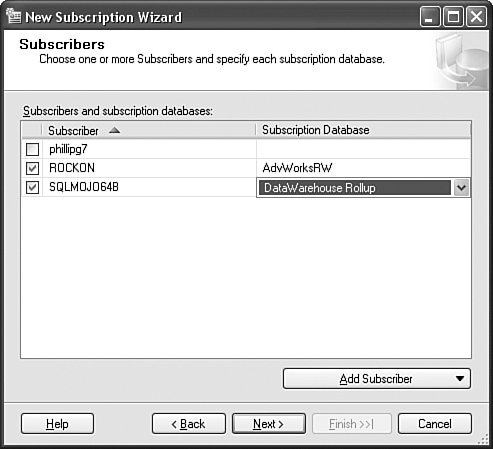Uncheck the ROCKON subscriber checkbox
Image resolution: width=493 pixels, height=449 pixels.
(x=32, y=168)
